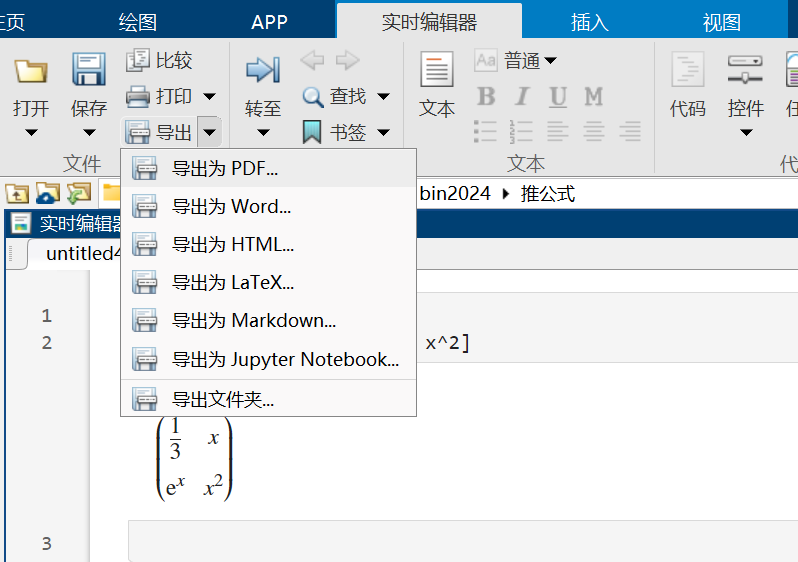Select 导出为 Markdown... menu item
798x562 pixels.
[x=268, y=321]
